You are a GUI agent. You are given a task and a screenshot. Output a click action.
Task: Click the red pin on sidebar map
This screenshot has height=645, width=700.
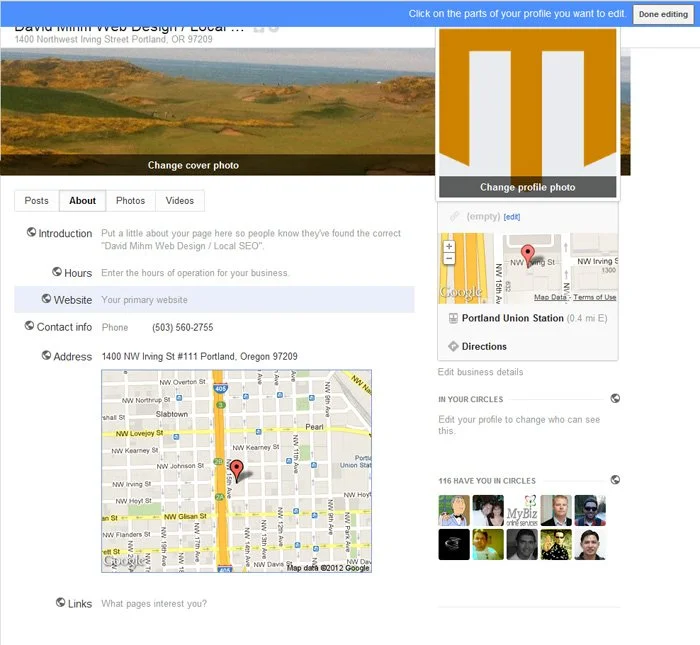528,255
